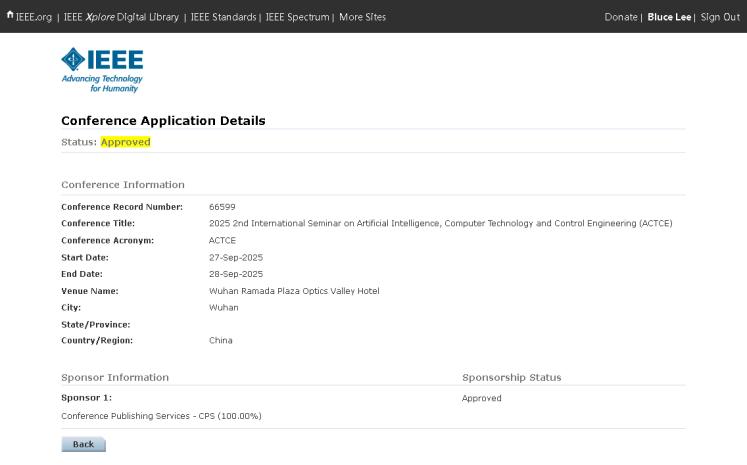Click Conference Publishing Services sponsor entry
The image size is (747, 465).
coord(161,415)
